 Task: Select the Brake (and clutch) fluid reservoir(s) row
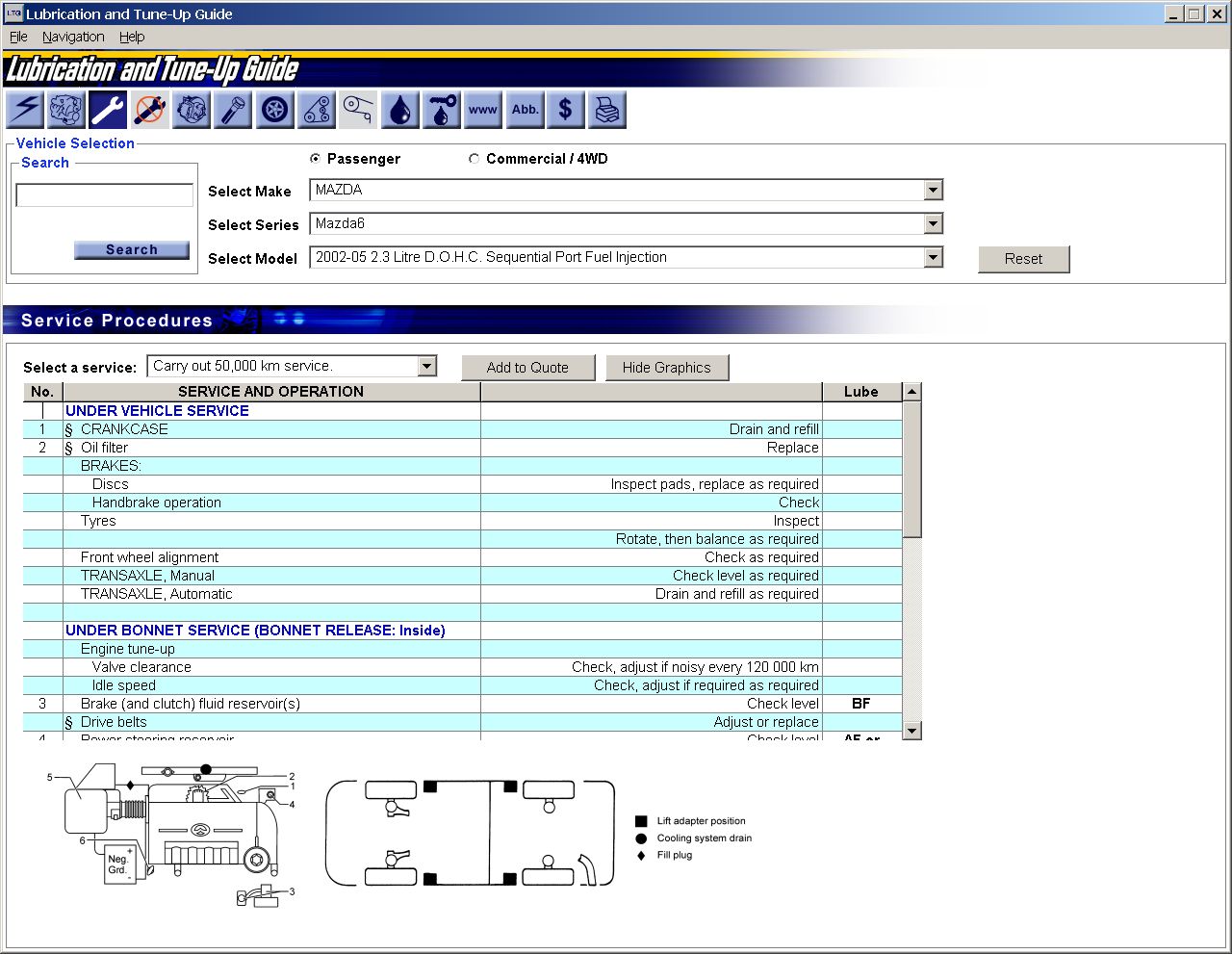(x=463, y=704)
